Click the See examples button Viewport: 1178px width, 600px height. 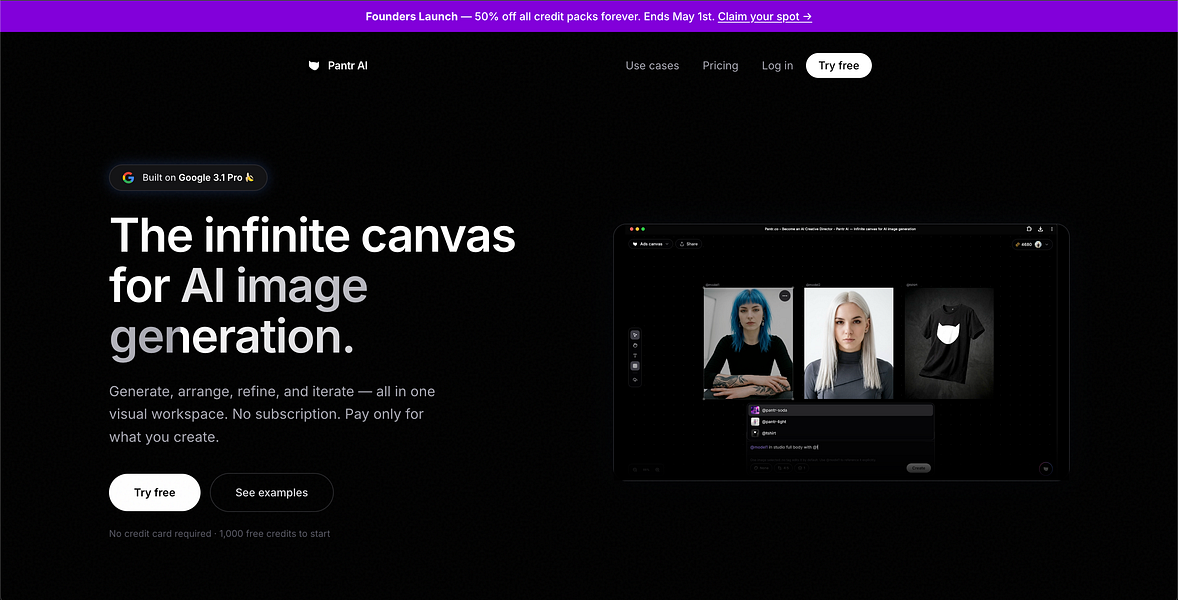(x=271, y=493)
